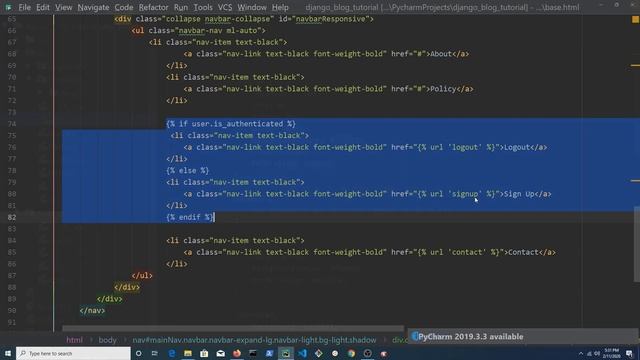The width and height of the screenshot is (640, 360).
Task: Launch Microsoft Edge from taskbar
Action: 171,353
